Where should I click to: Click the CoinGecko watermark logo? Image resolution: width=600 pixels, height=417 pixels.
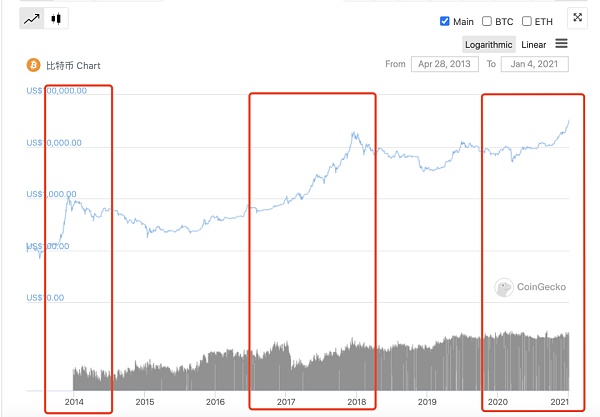(x=530, y=287)
